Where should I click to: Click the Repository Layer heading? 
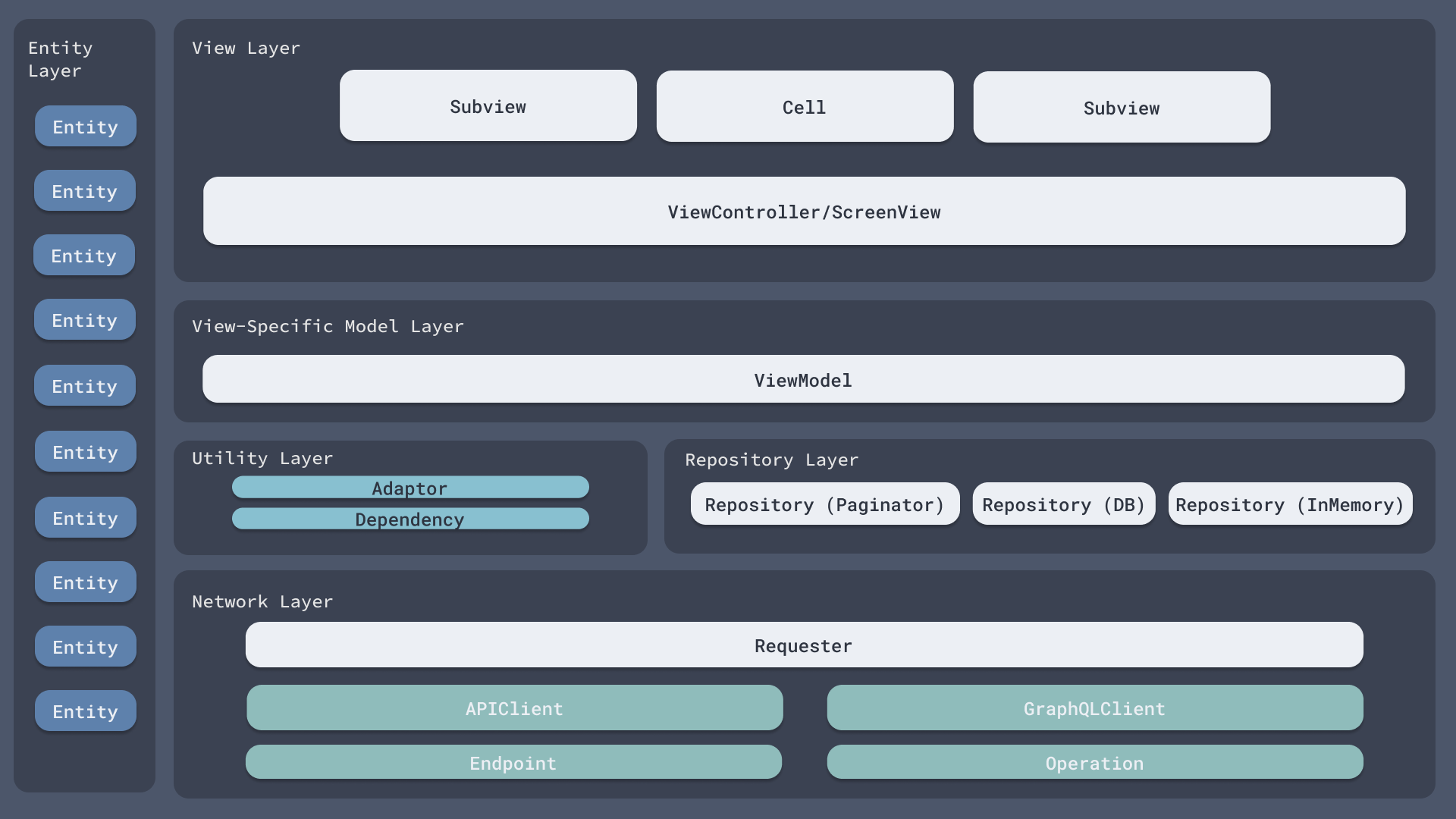click(x=771, y=460)
